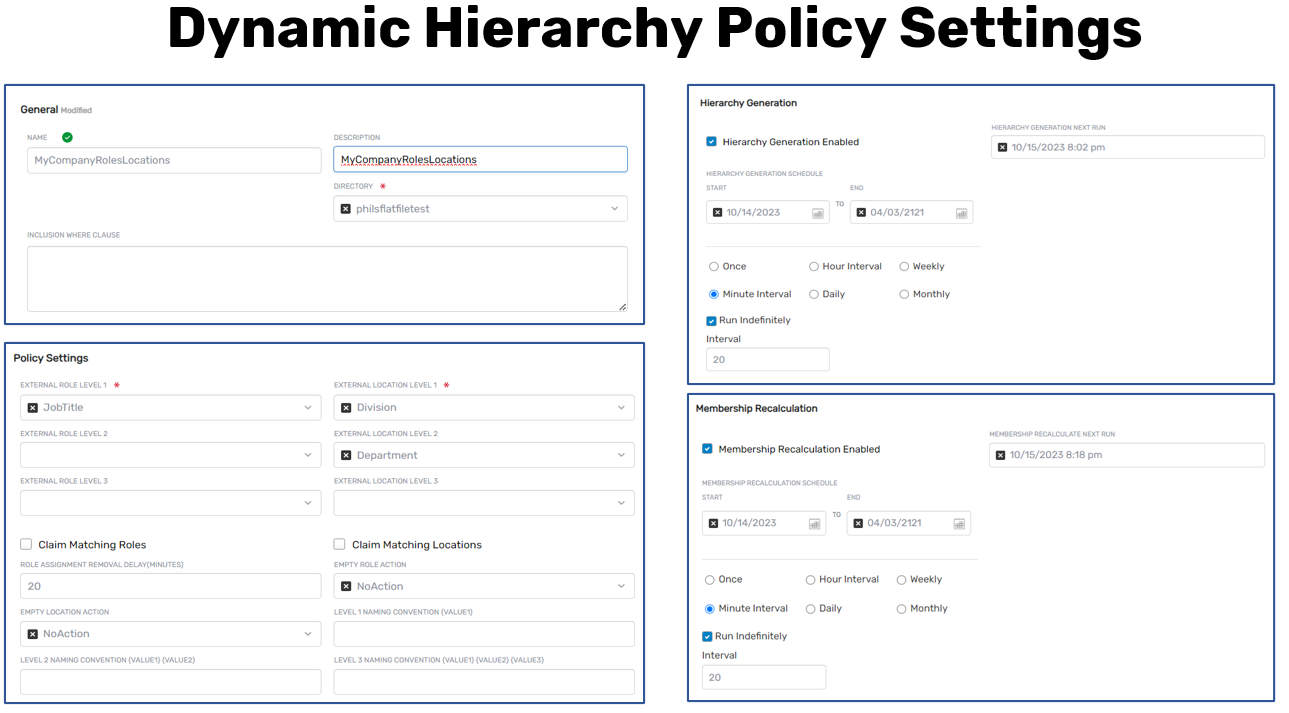Viewport: 1289px width, 713px height.
Task: Clear Hierarchy Generation start date 10/14/2023
Action: click(717, 212)
